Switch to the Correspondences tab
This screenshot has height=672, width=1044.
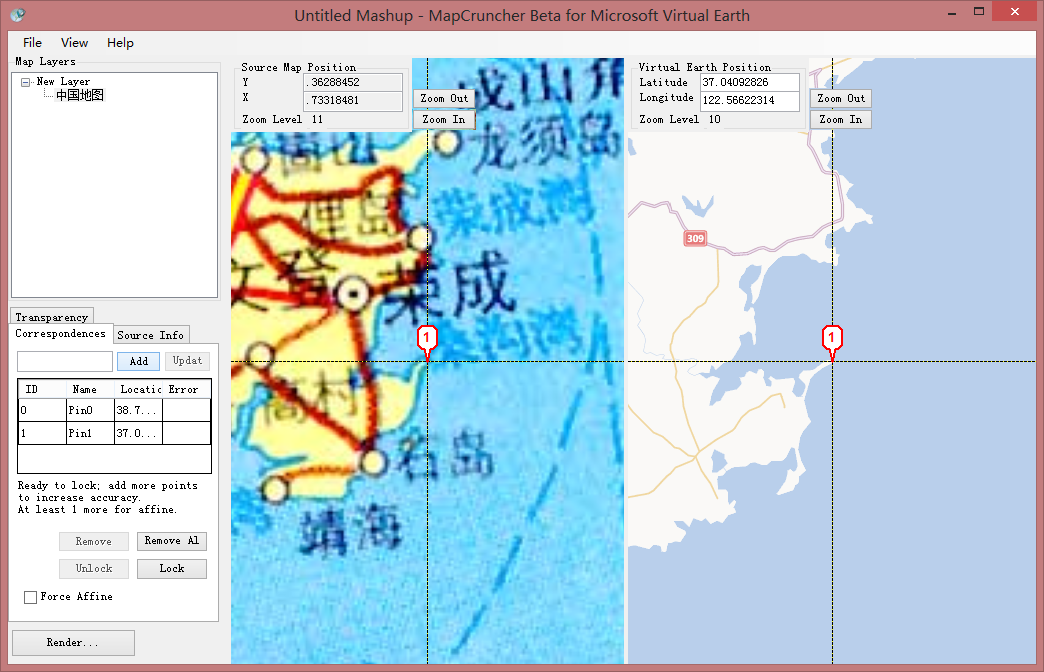pos(61,334)
